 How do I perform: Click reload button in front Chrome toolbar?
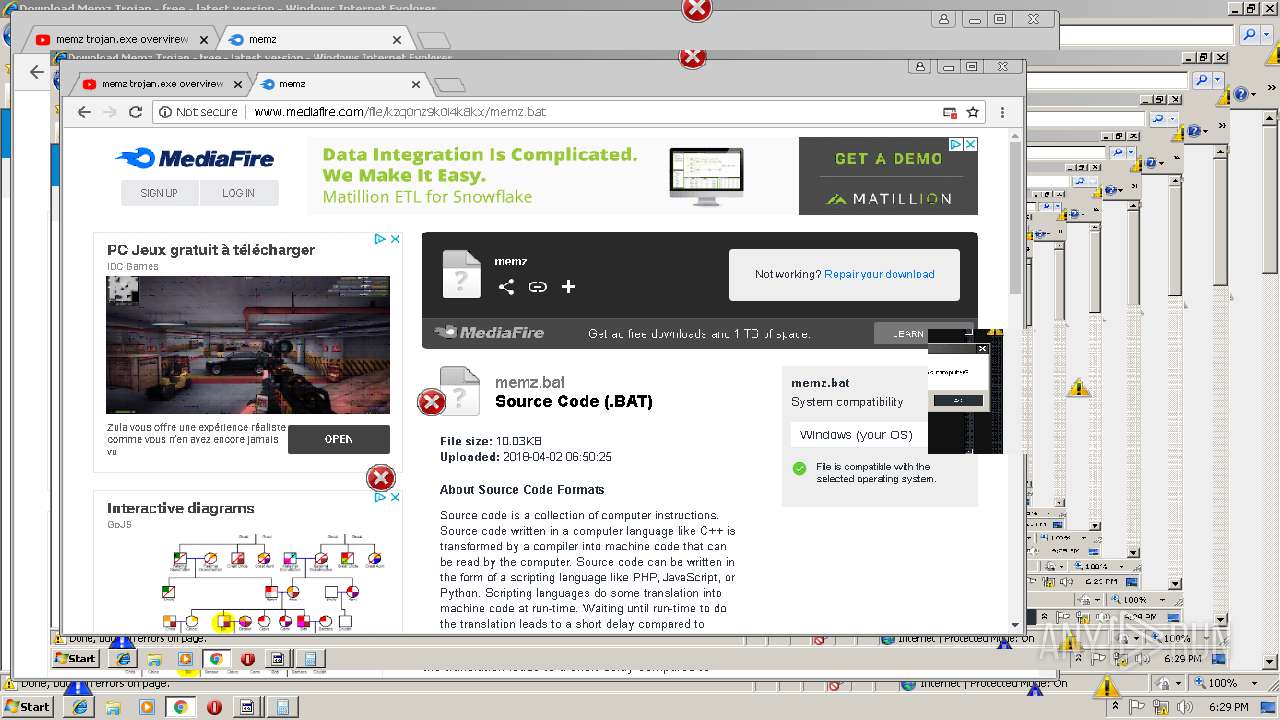[x=136, y=112]
